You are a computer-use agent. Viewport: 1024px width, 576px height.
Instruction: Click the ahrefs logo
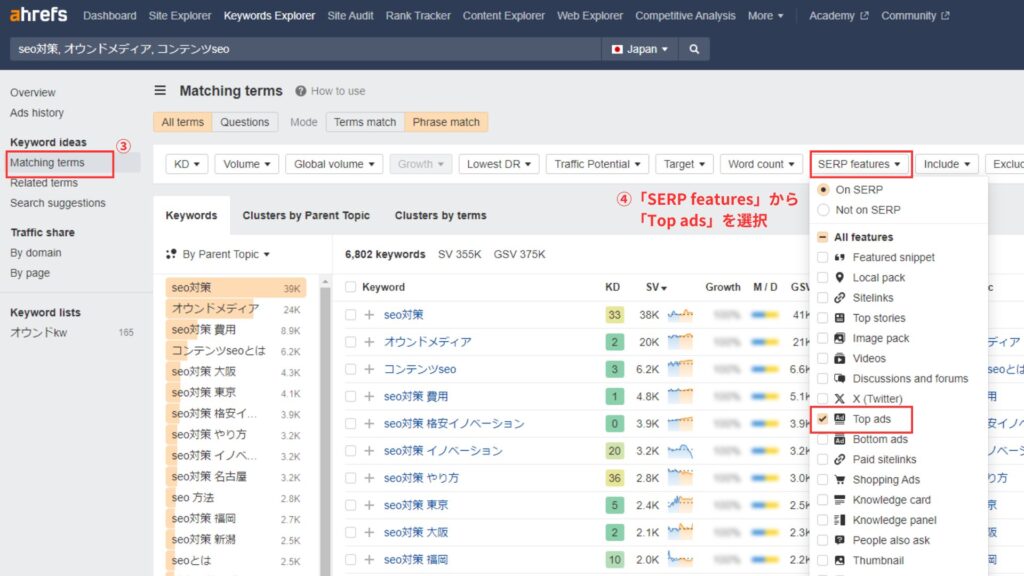pos(39,14)
